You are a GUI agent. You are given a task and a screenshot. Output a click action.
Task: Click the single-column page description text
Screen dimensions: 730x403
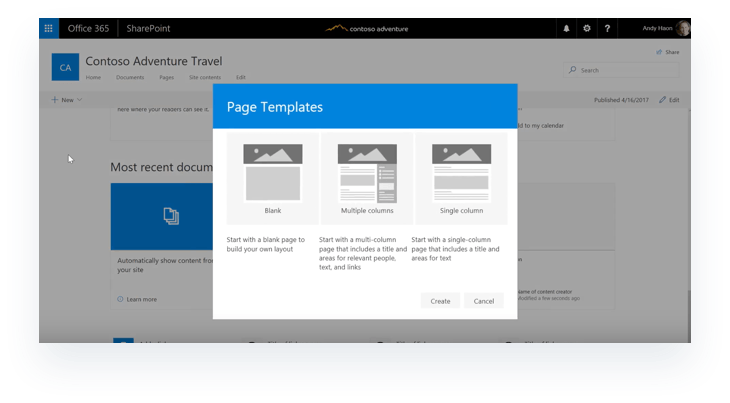coord(455,249)
